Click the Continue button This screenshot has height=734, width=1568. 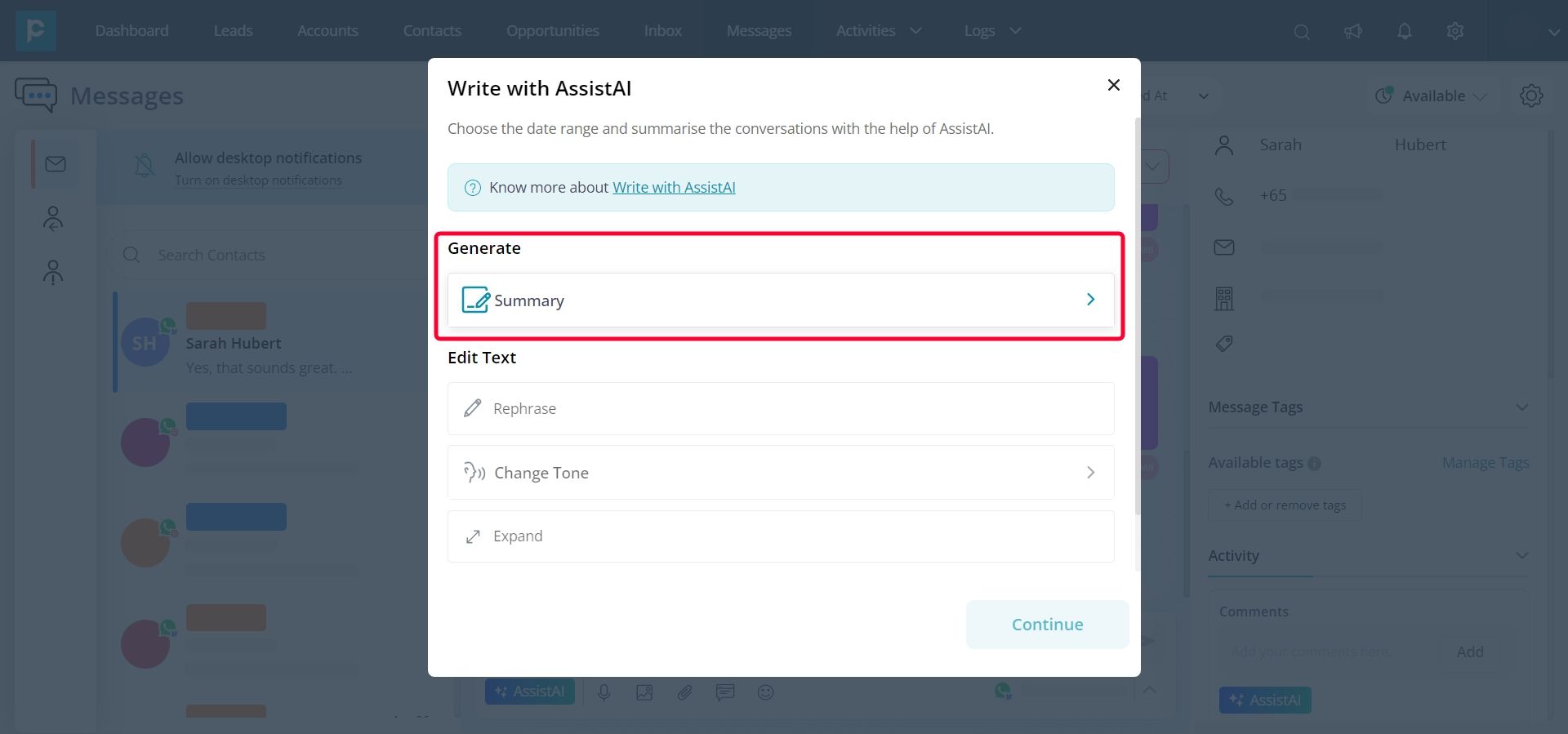(x=1047, y=625)
